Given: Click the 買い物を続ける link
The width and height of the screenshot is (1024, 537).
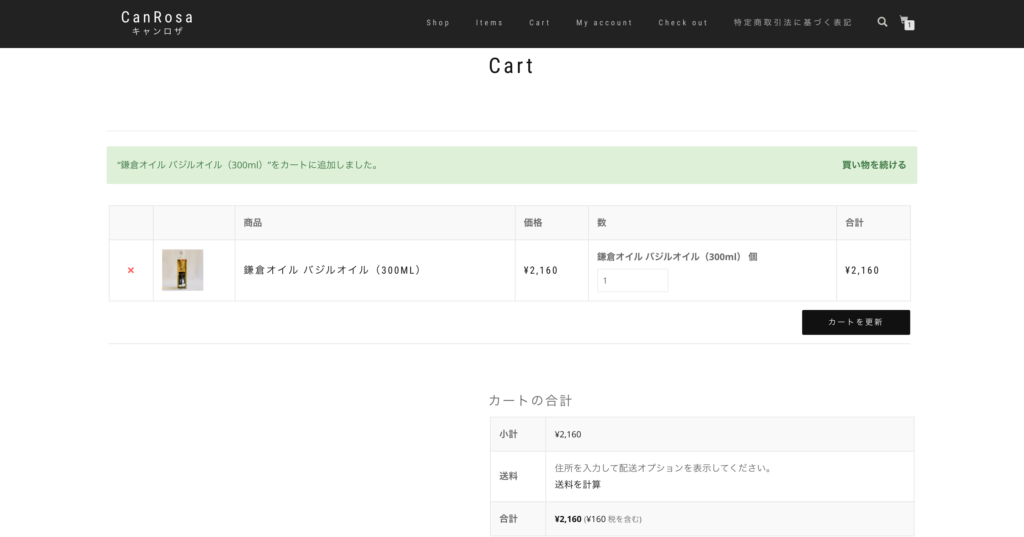Looking at the screenshot, I should 874,165.
